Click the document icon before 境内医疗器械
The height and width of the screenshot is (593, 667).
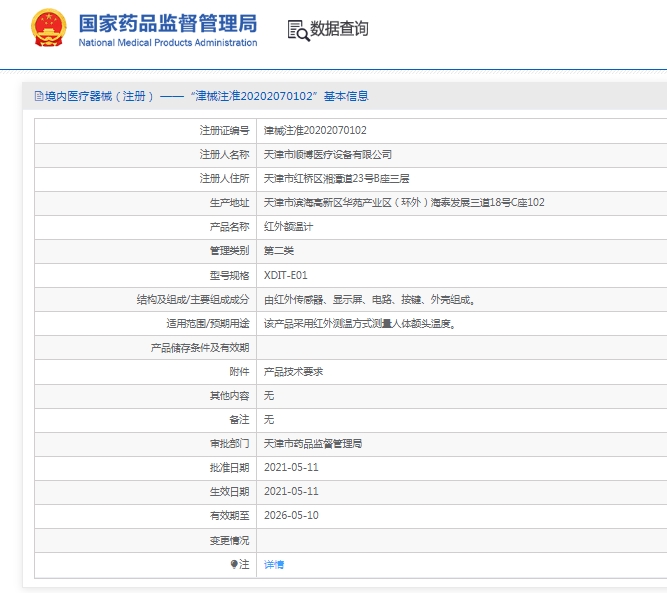39,96
